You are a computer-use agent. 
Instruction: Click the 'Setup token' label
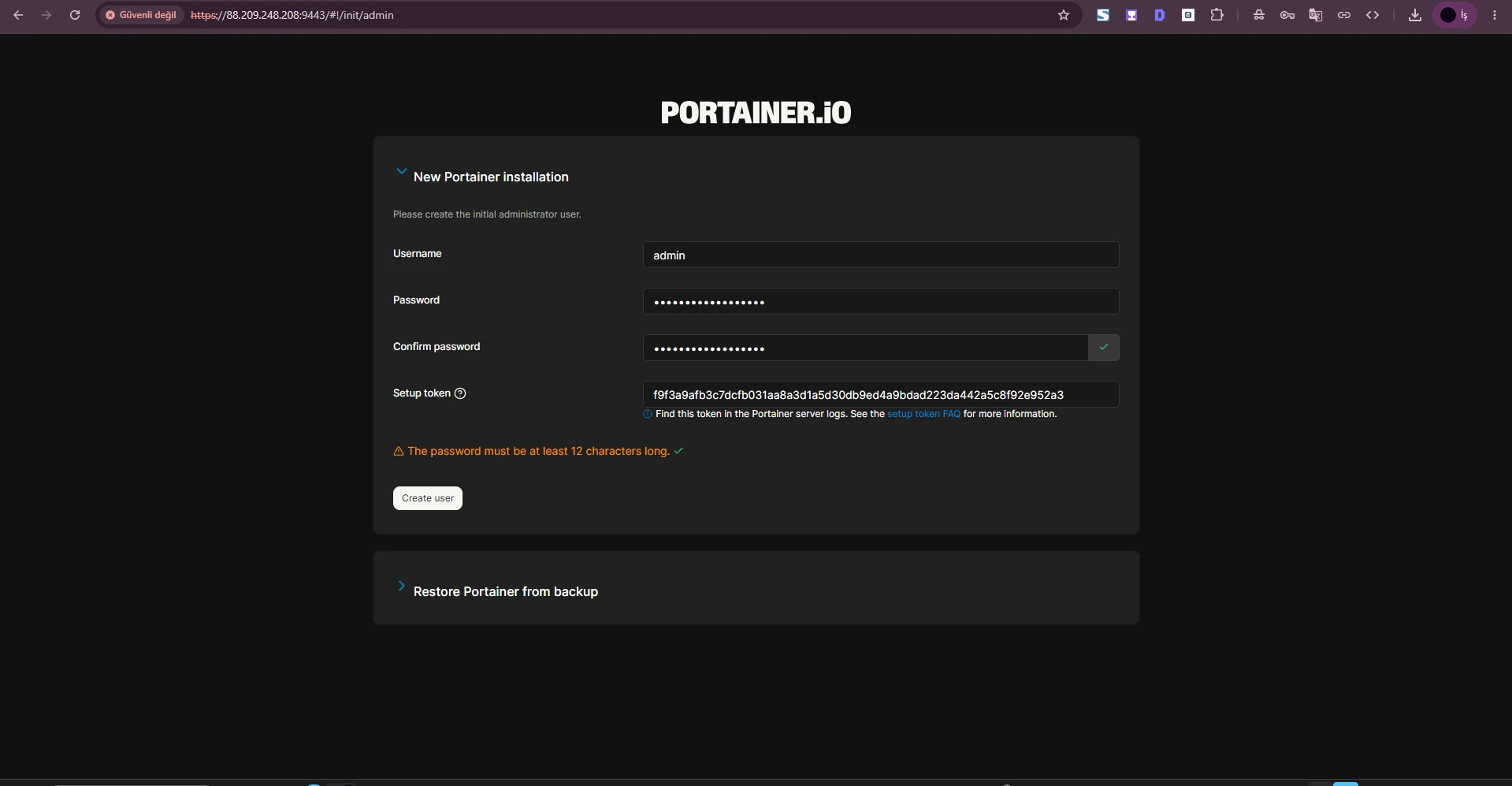tap(422, 393)
